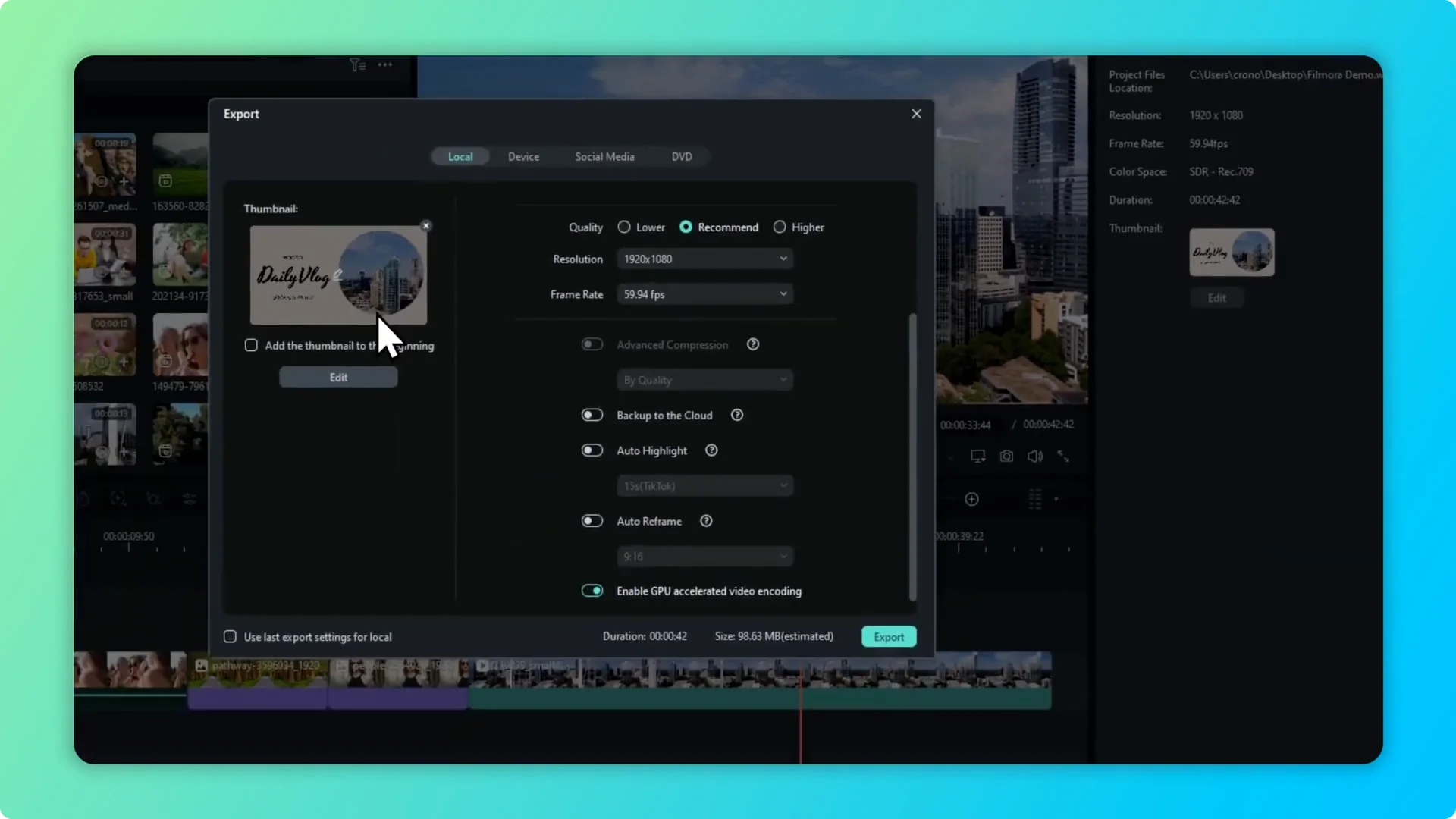Open the Frame Rate 59.94 fps dropdown

click(x=705, y=294)
